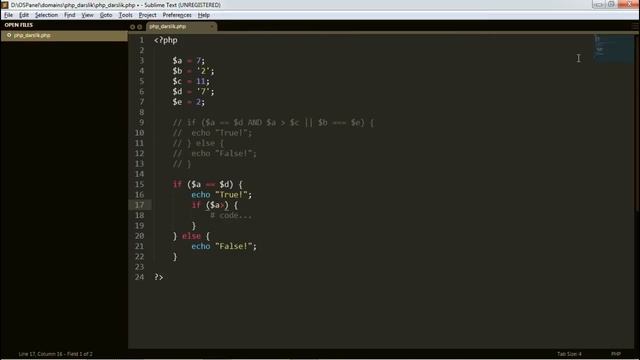
Task: Click the next tab arrow button
Action: click(140, 27)
